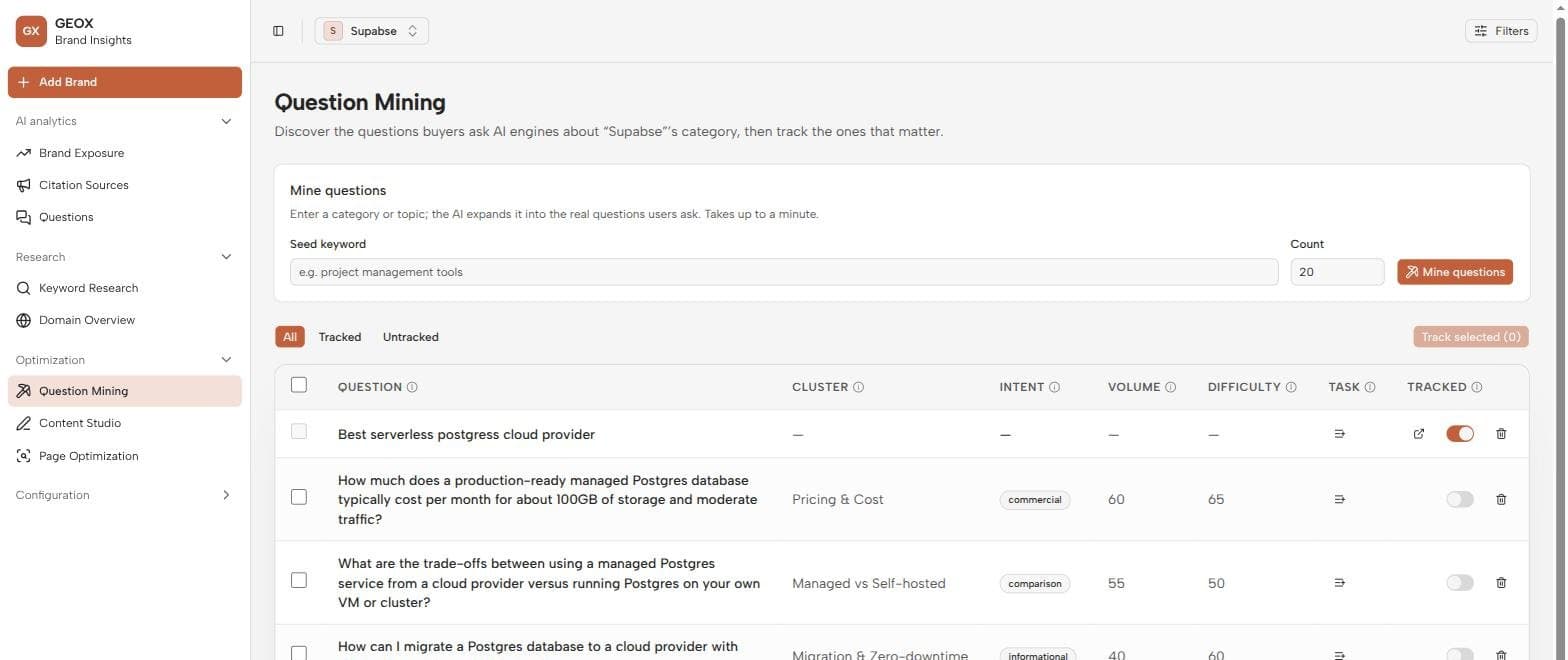Screen dimensions: 1568x660
Task: Click the 'Pricing & Cost' cluster cell
Action: pyautogui.click(x=838, y=499)
